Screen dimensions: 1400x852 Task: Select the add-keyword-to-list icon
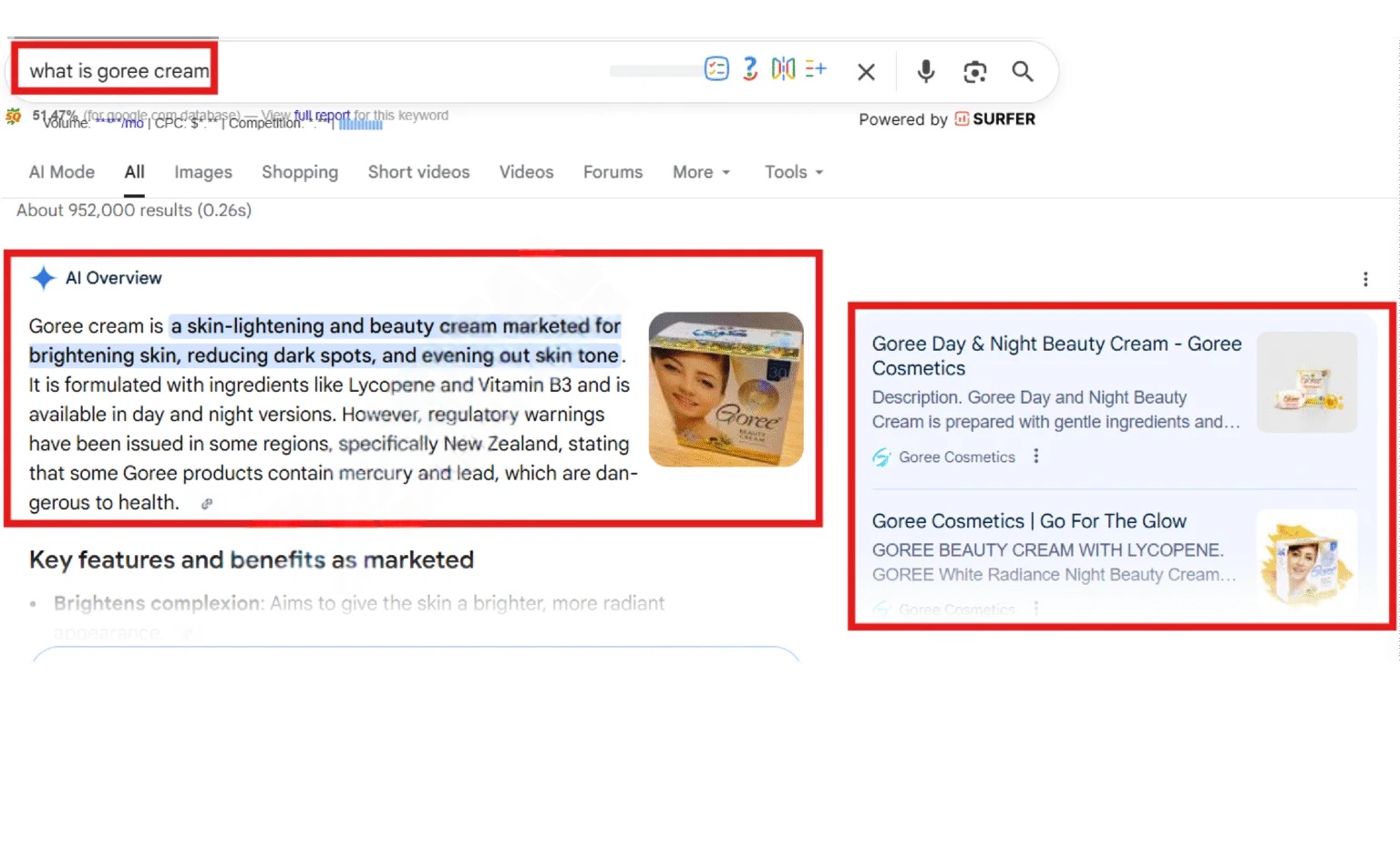[816, 68]
